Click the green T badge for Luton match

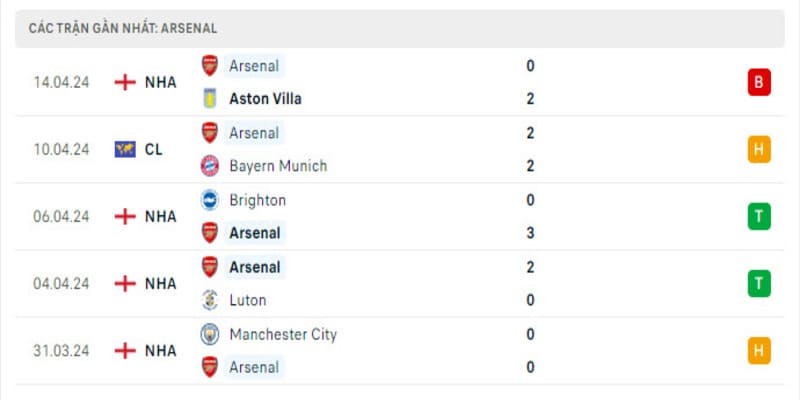[x=758, y=283]
